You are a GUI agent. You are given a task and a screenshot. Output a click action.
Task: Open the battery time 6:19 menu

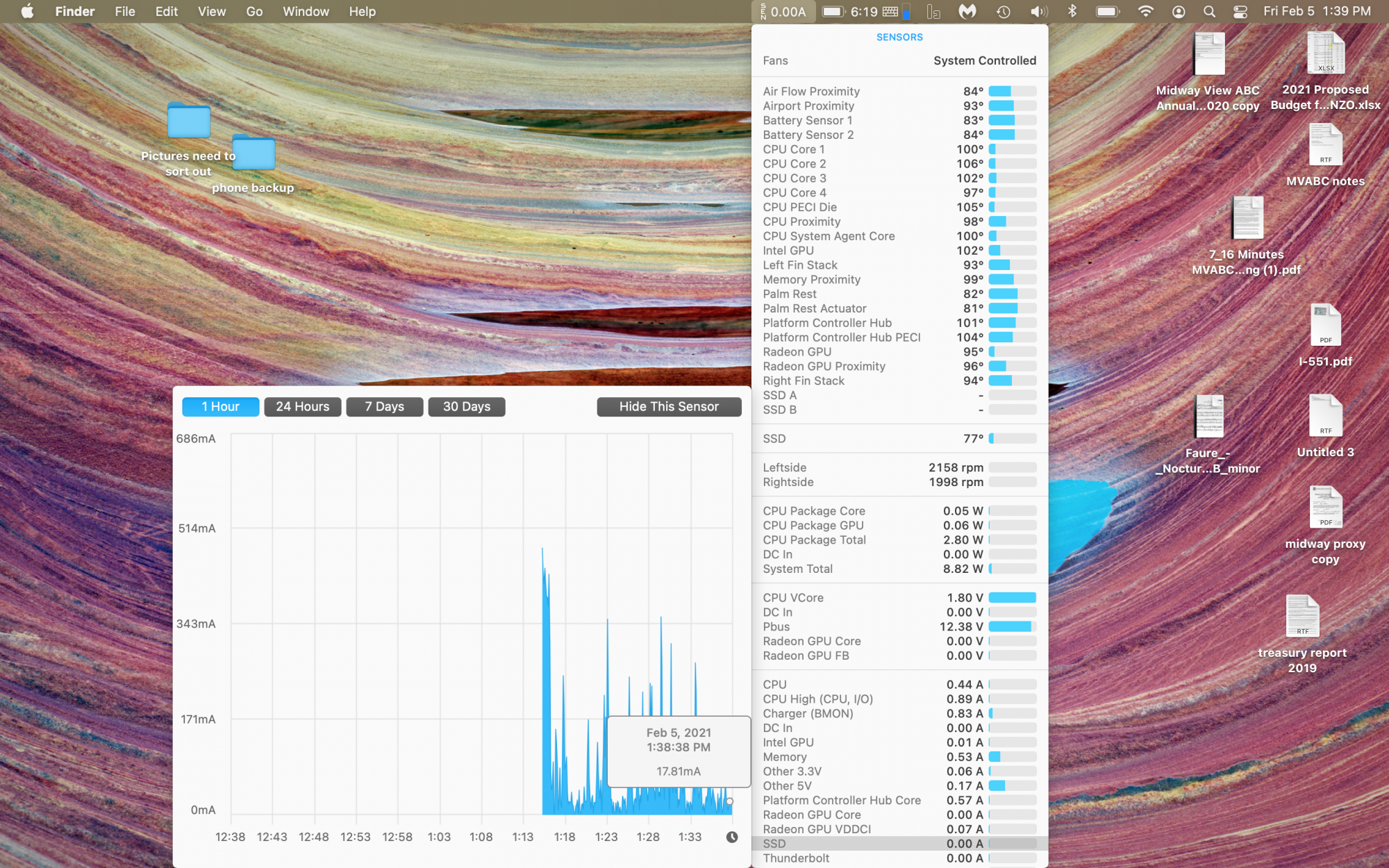(850, 11)
